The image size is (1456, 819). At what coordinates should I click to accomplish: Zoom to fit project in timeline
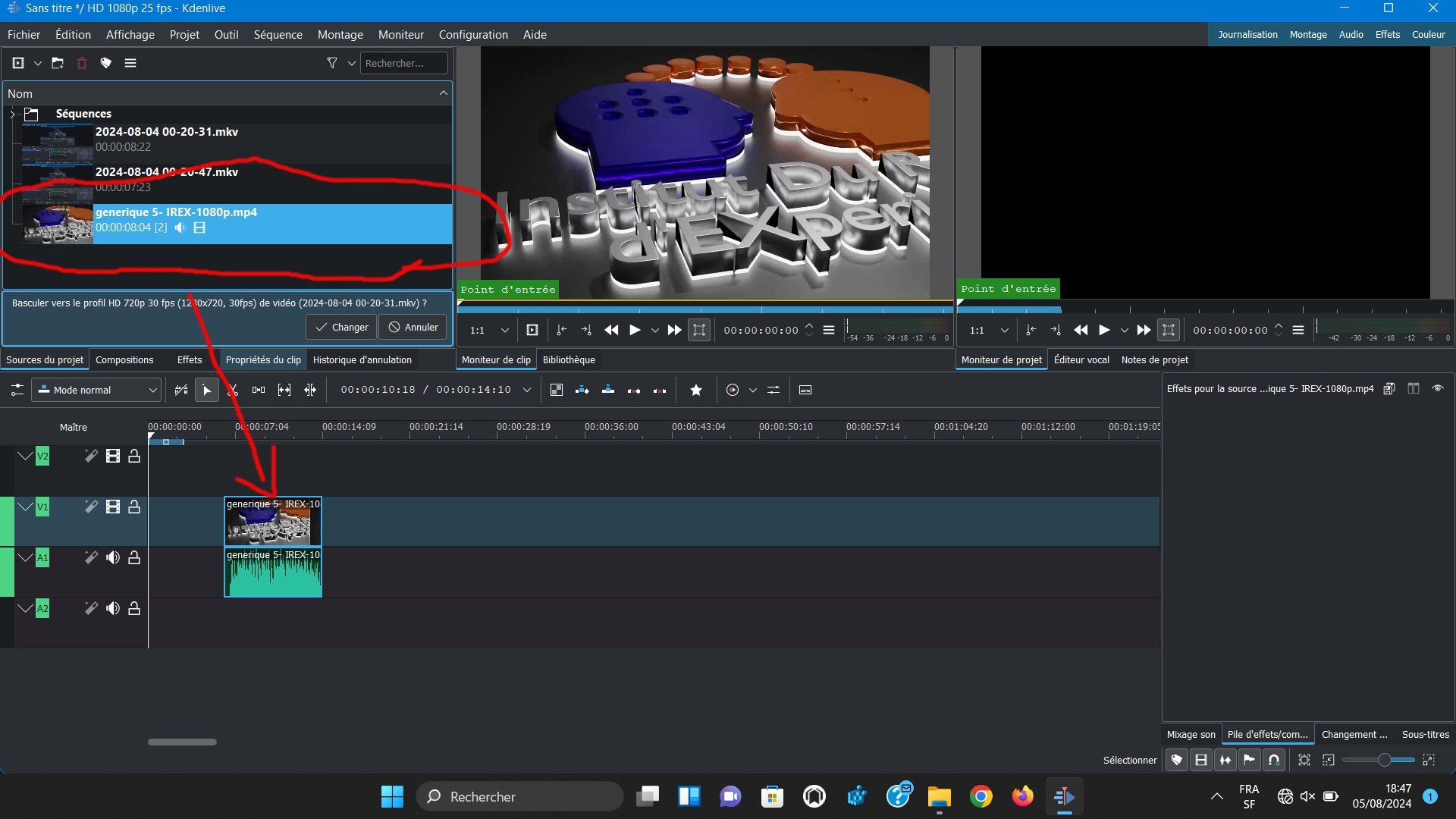[1304, 760]
